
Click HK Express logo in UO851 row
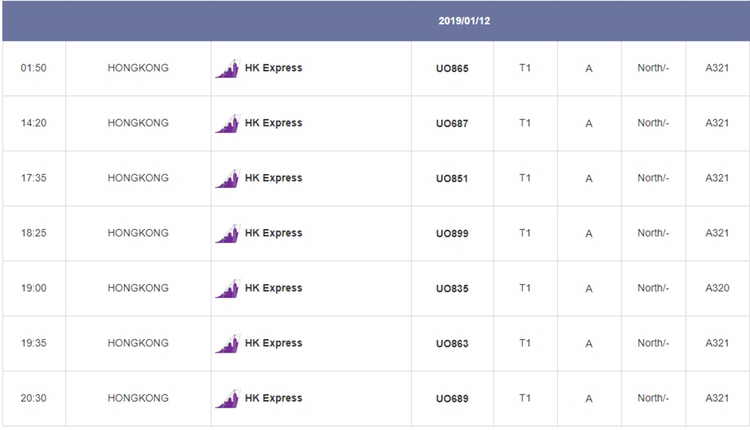tap(227, 178)
